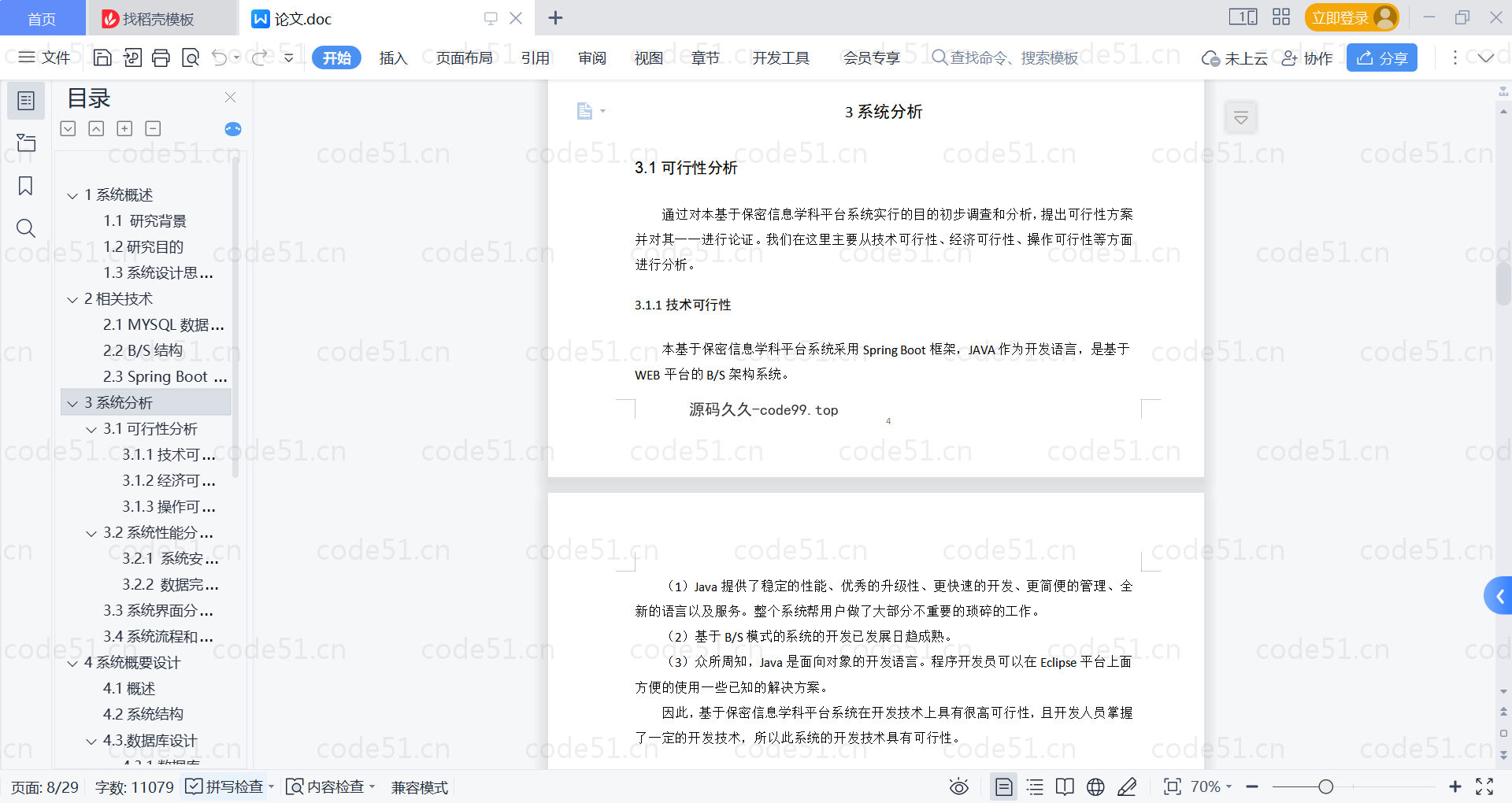Switch to the 引用 tab
Screen dimensions: 1512x803
[535, 57]
